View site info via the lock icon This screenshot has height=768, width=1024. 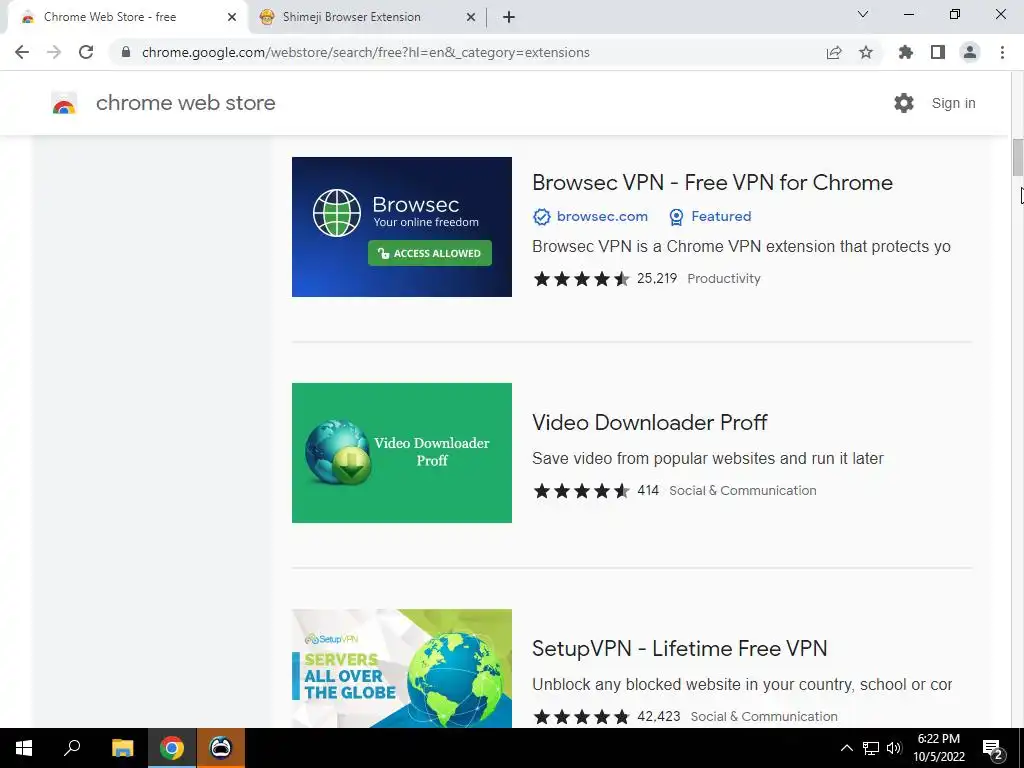click(126, 52)
